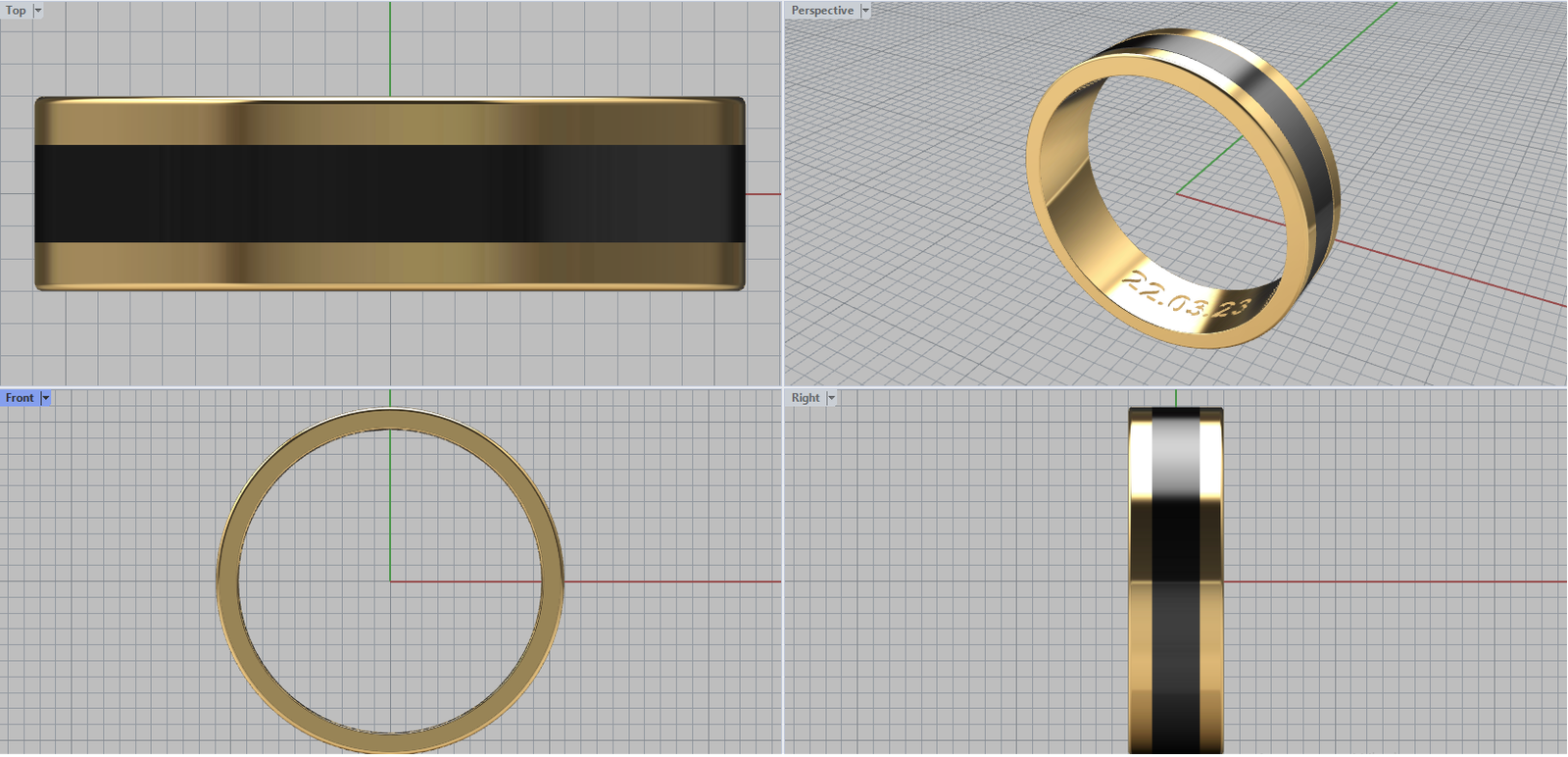Select the Right viewport title label
This screenshot has height=757, width=1568.
[806, 398]
